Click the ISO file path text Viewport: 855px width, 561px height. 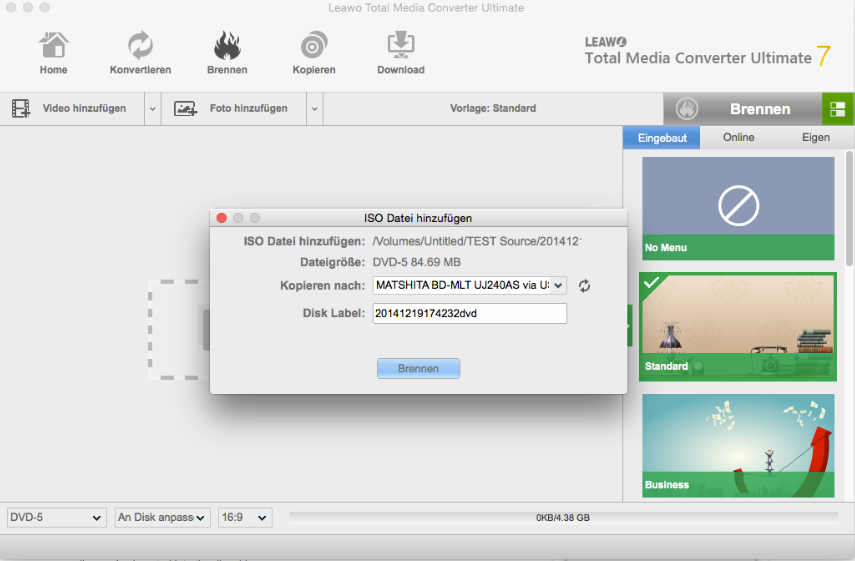477,242
